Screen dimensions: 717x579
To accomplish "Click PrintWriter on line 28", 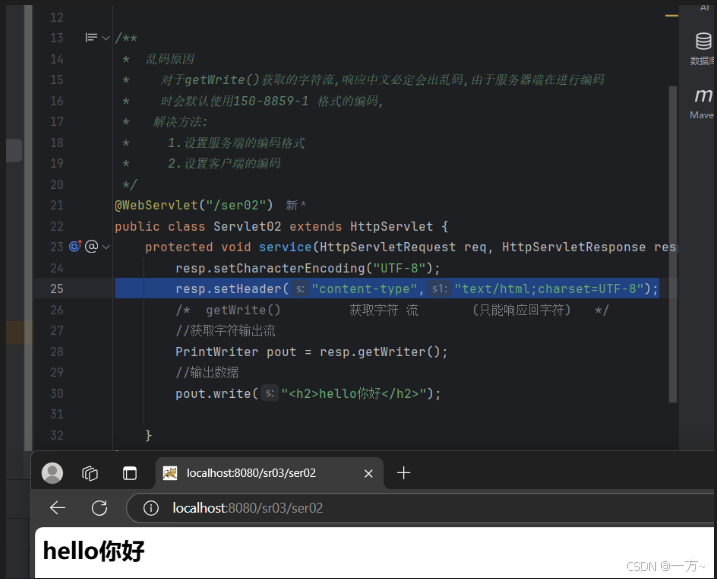I will [217, 352].
